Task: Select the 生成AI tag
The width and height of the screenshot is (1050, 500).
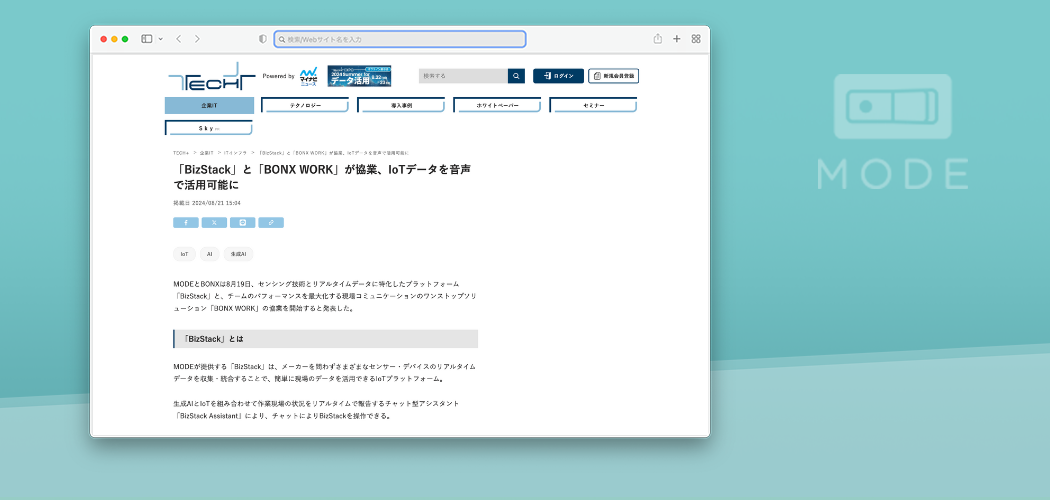Action: (x=238, y=254)
